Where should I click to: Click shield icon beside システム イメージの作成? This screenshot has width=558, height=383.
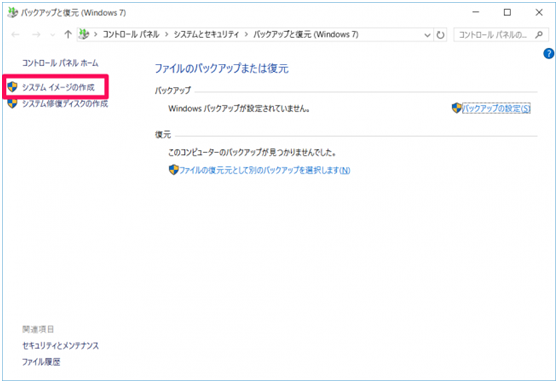12,87
